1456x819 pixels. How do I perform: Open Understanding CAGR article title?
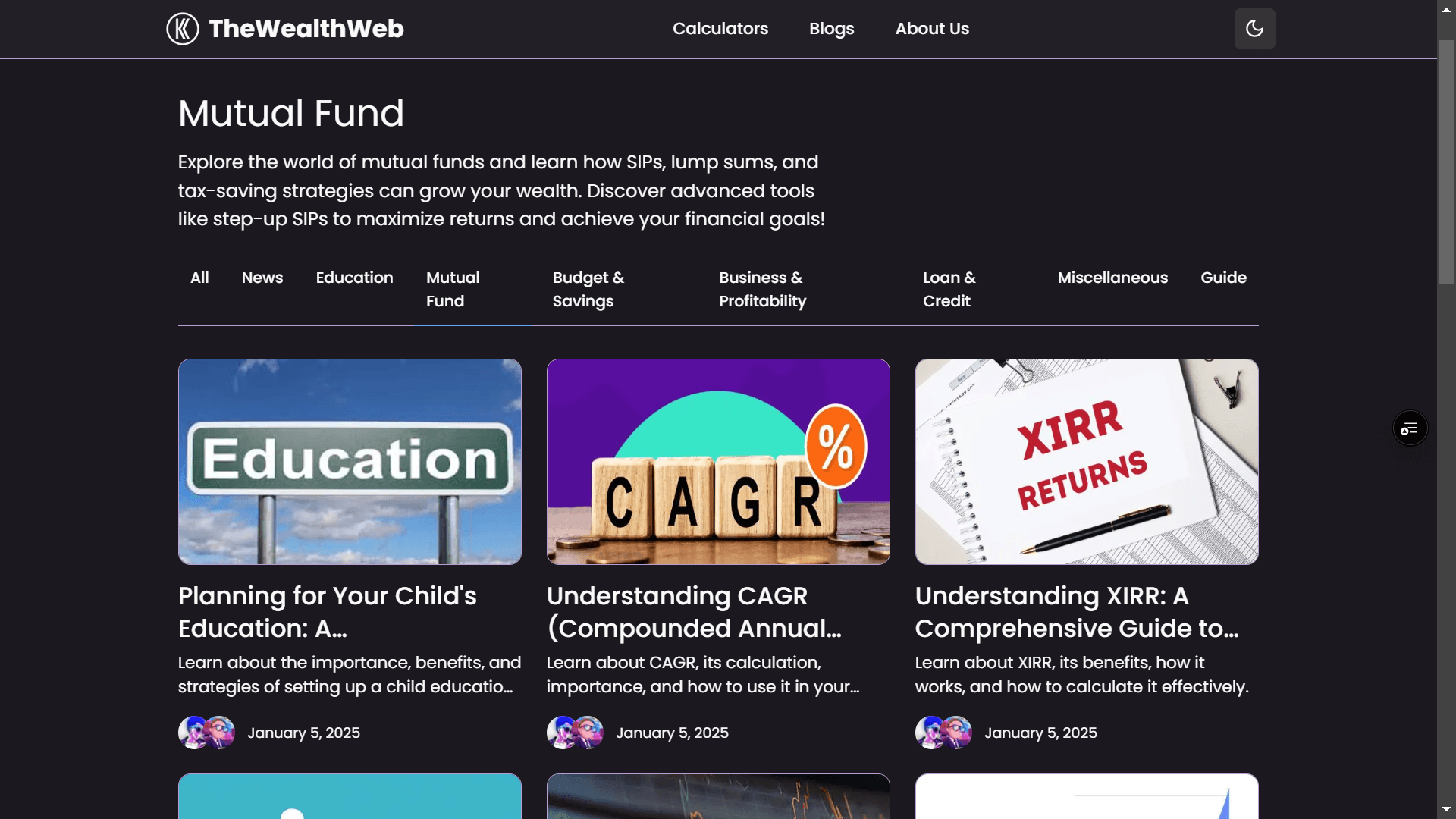[x=694, y=611]
